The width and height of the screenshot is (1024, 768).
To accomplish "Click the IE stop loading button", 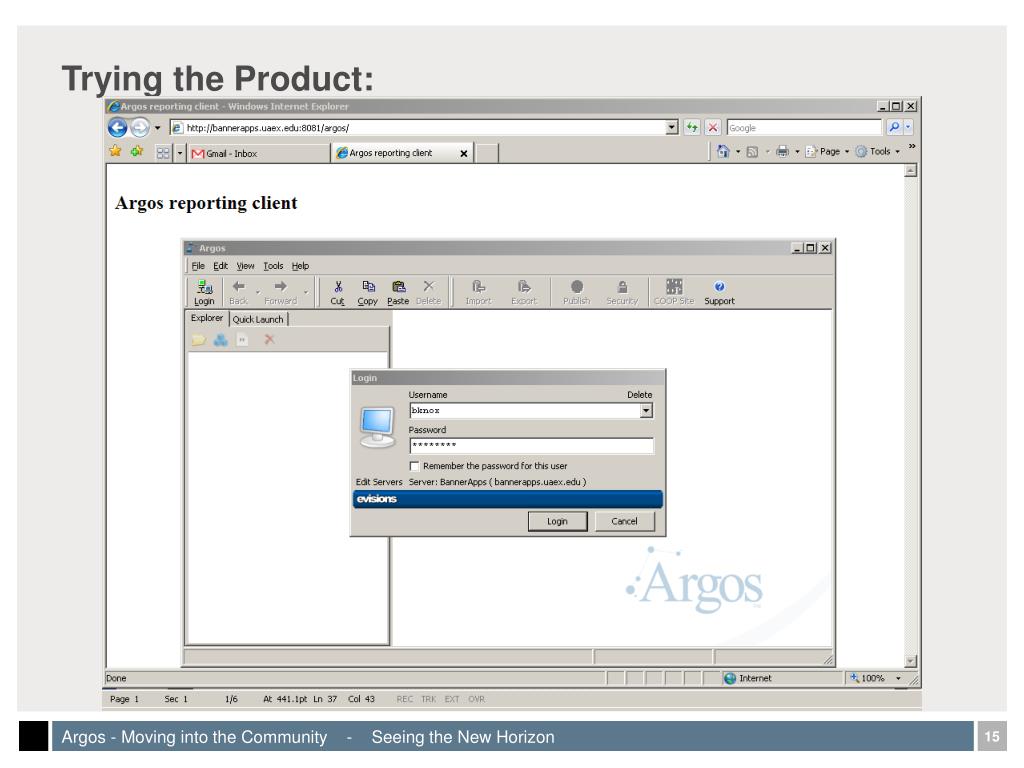I will pyautogui.click(x=713, y=127).
